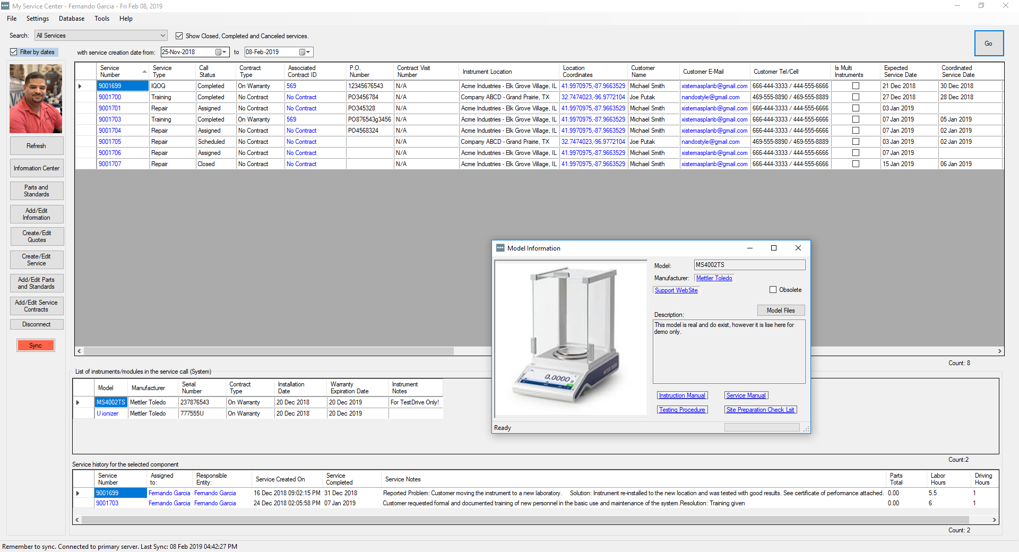Open coordinates link for service 9001700 row
Screen dimensions: 1019x552
click(x=593, y=97)
